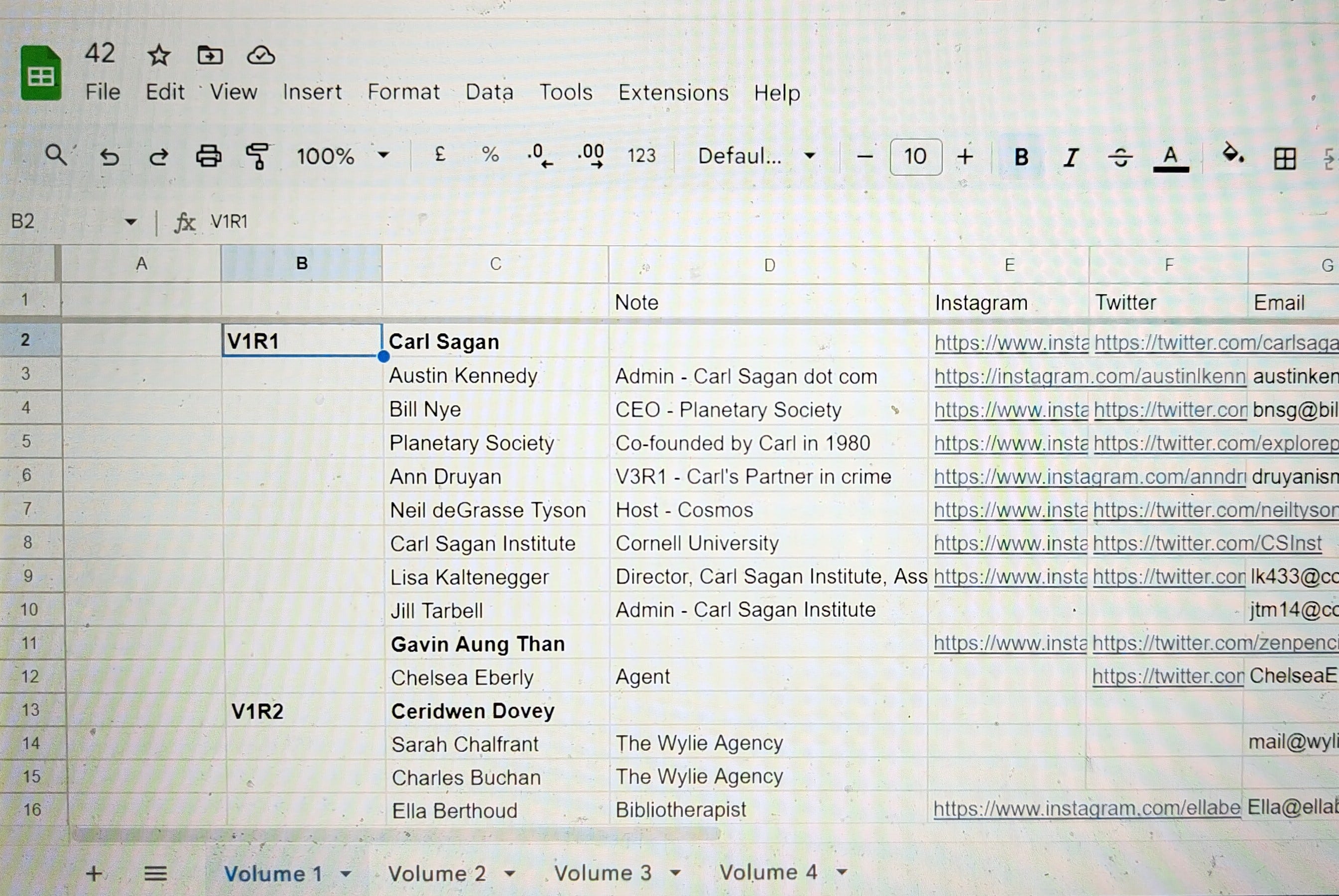This screenshot has height=896, width=1339.
Task: Open the Tools menu
Action: 566,92
